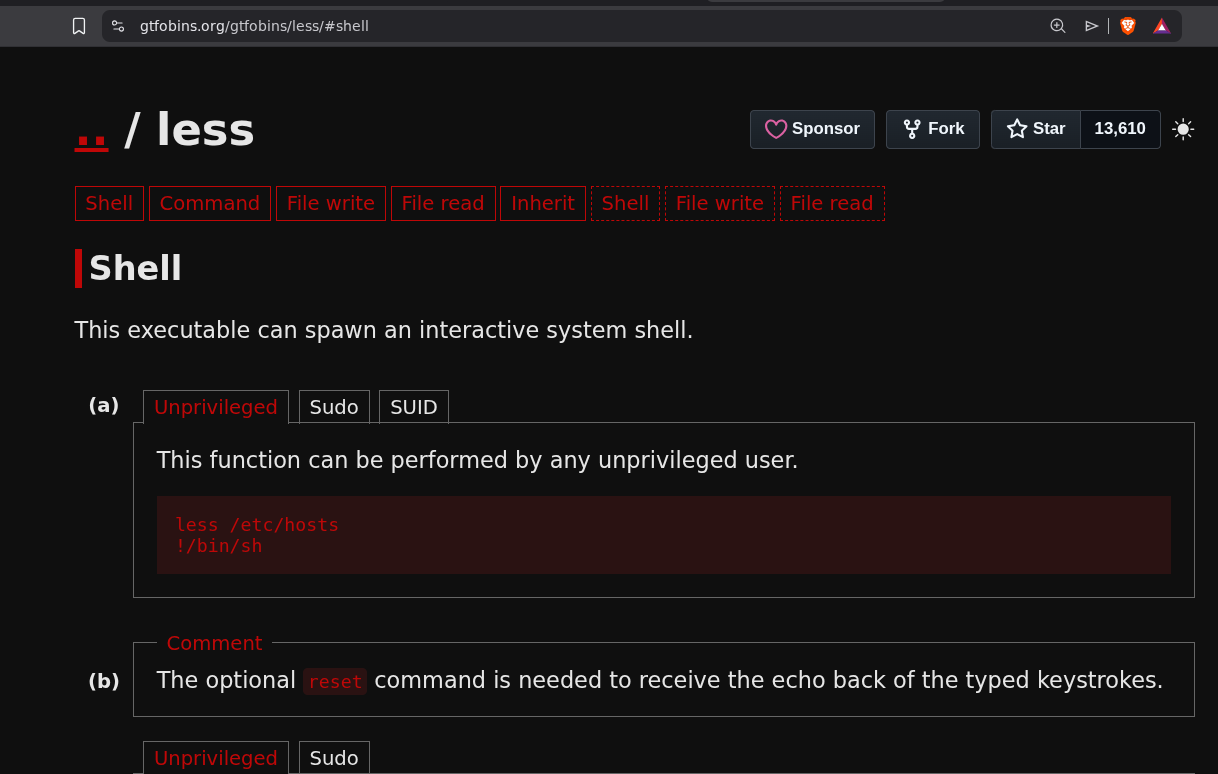1218x774 pixels.
Task: Click the inline "reset" code word
Action: point(335,681)
